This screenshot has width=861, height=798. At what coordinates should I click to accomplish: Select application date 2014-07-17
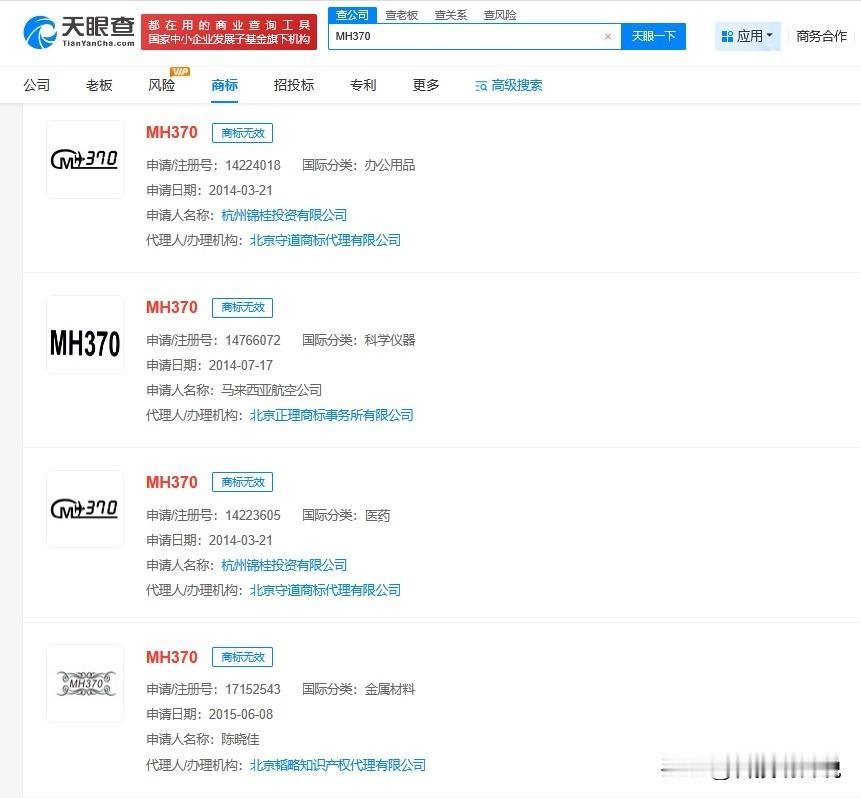pos(241,365)
